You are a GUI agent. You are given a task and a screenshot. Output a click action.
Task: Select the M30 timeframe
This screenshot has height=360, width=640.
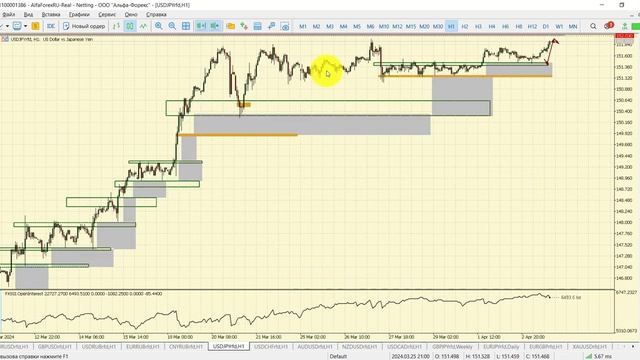tap(438, 26)
